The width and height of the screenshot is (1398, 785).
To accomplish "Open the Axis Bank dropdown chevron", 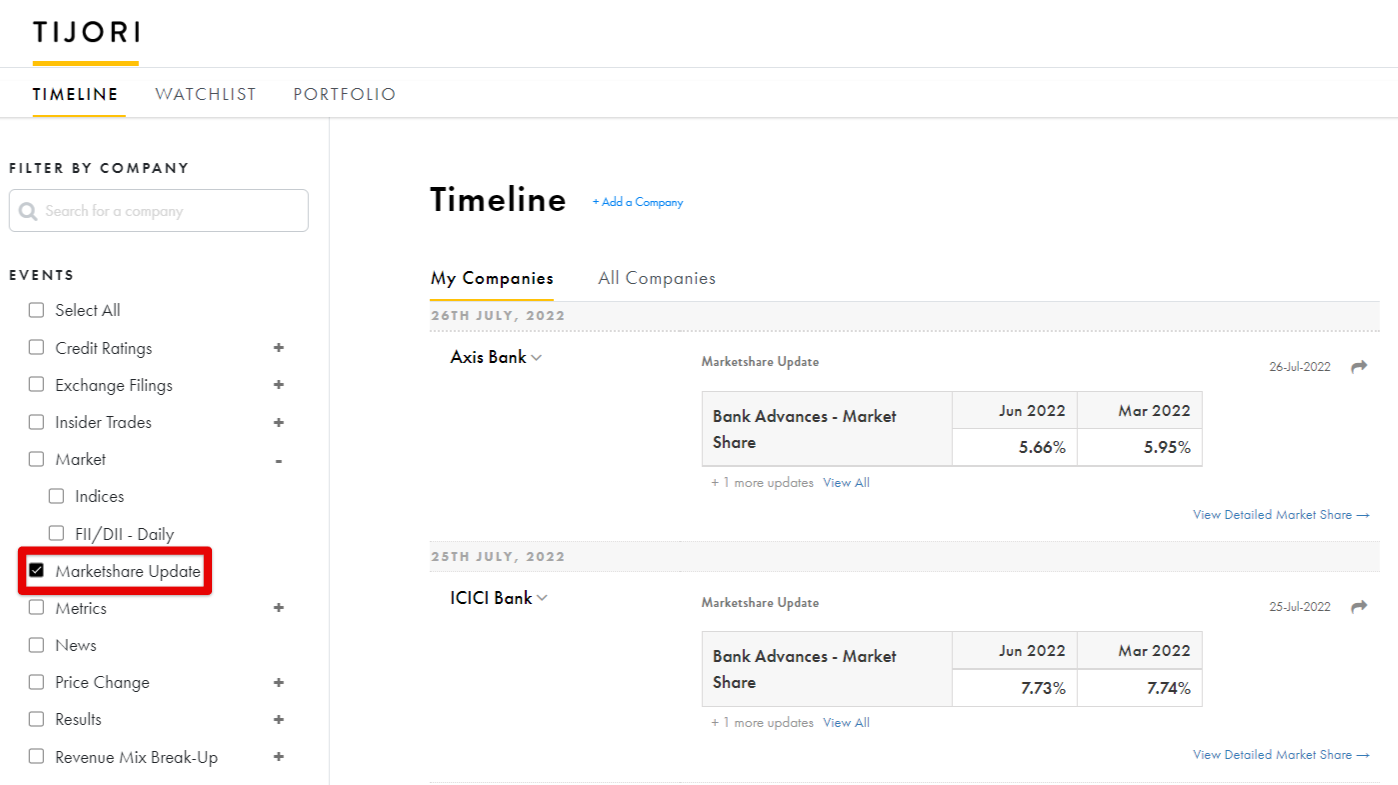I will click(537, 358).
